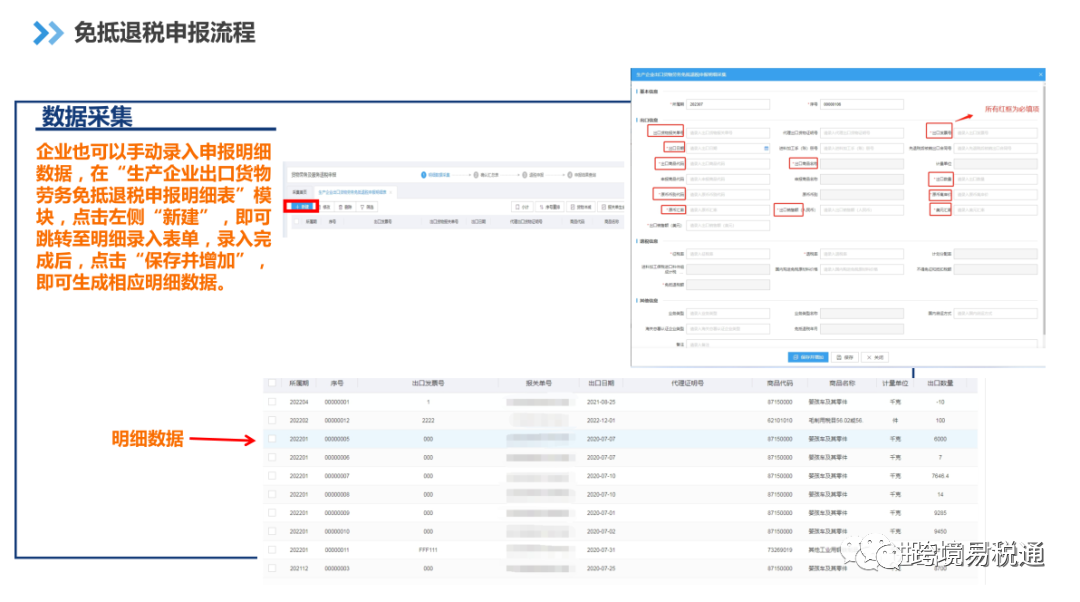
Task: Select the 生产企业出口货物劳务免抵退税申报明细表 tab
Action: click(x=353, y=192)
